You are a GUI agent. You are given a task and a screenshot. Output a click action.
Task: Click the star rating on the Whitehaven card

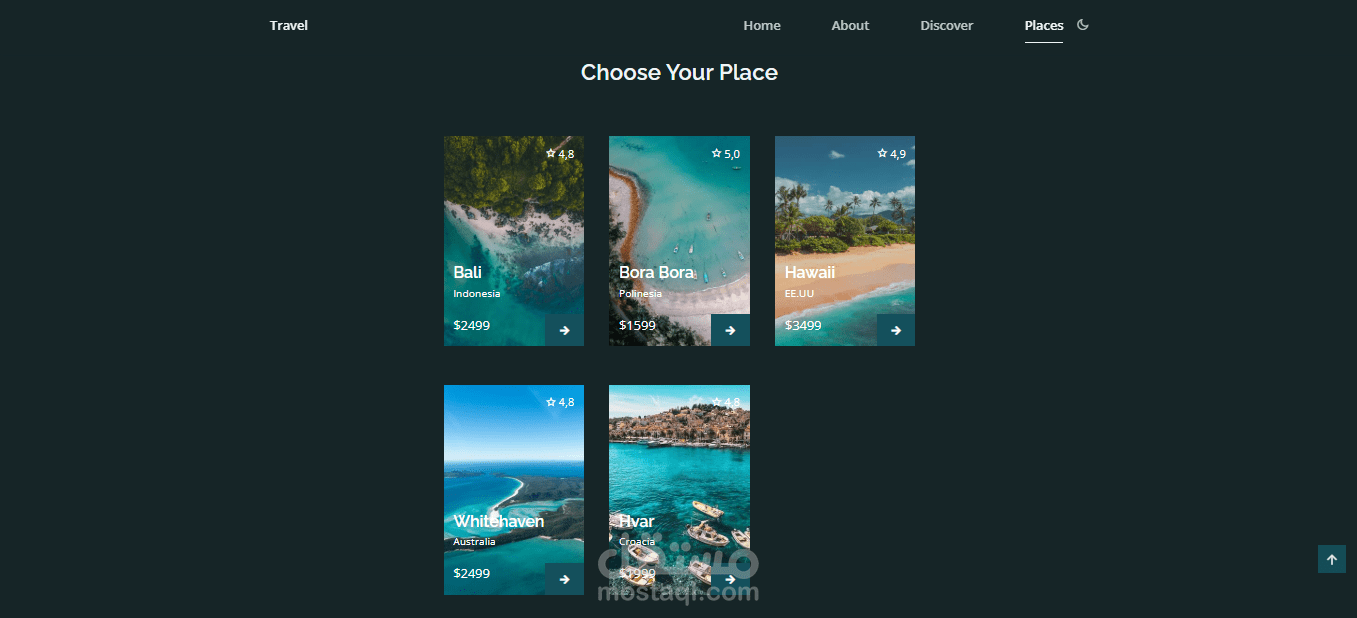[x=560, y=402]
